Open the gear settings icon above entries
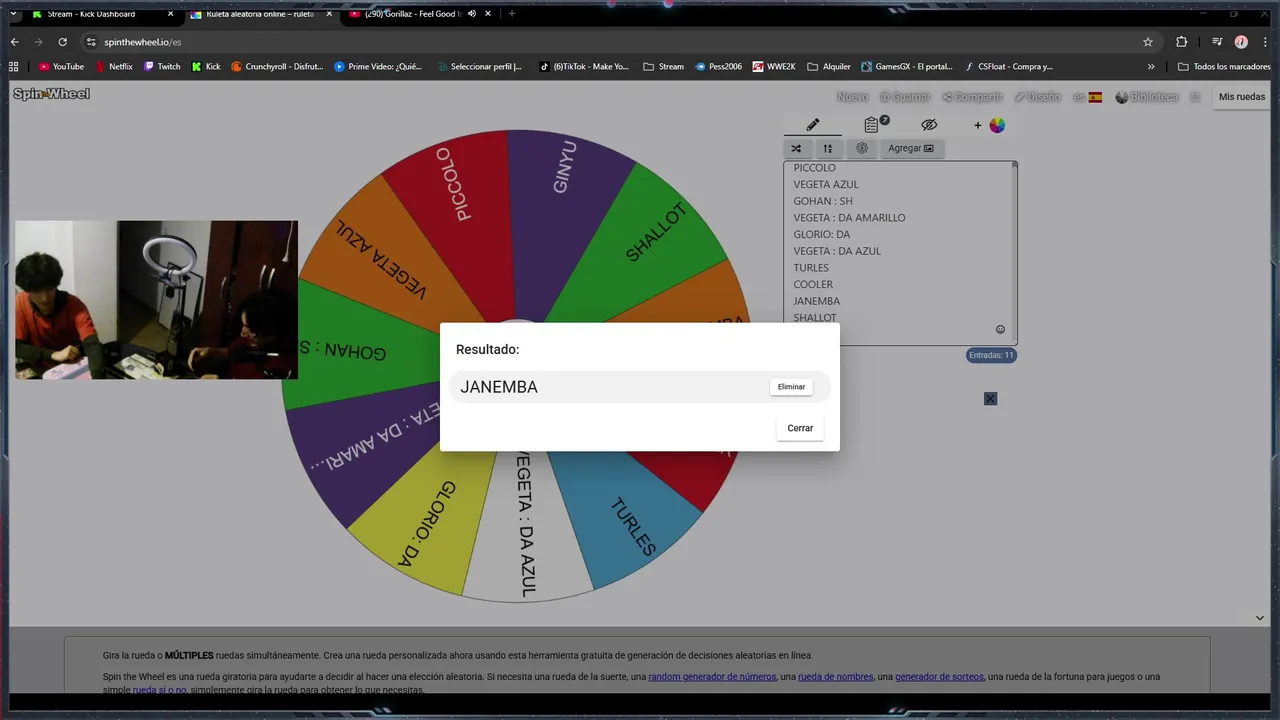 pyautogui.click(x=861, y=148)
